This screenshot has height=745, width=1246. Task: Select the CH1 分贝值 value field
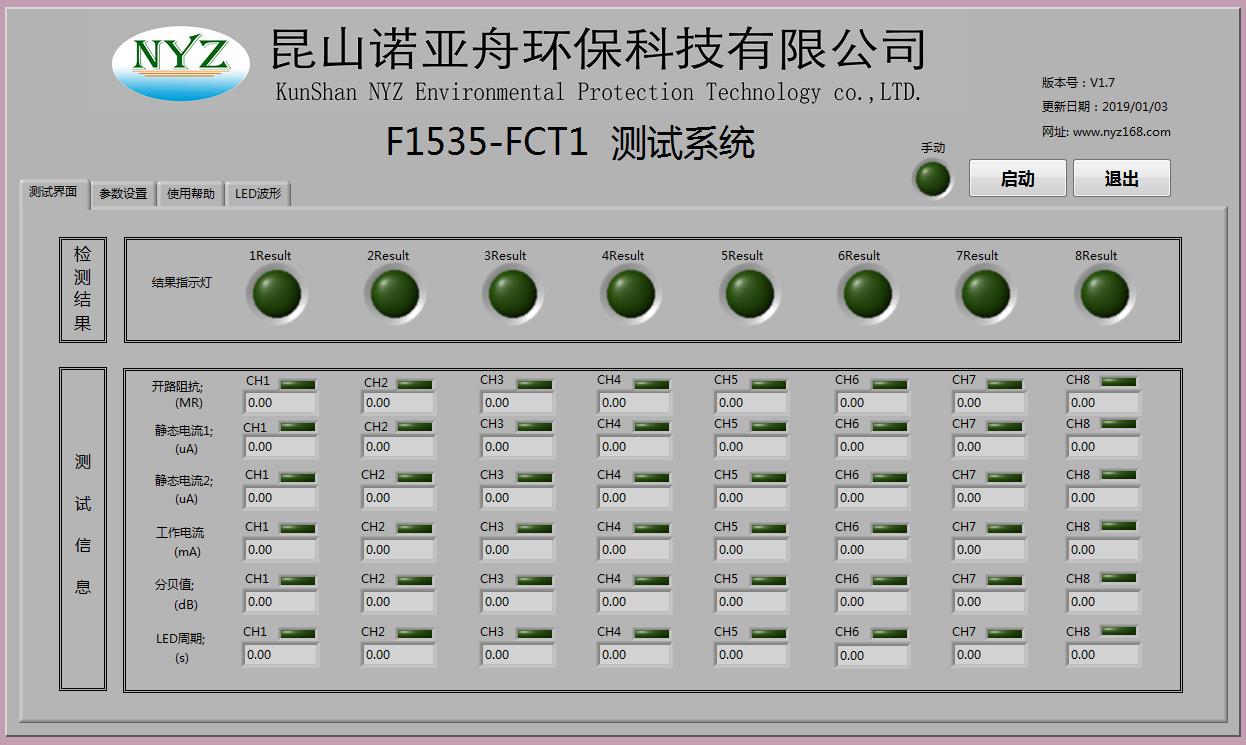tap(280, 602)
